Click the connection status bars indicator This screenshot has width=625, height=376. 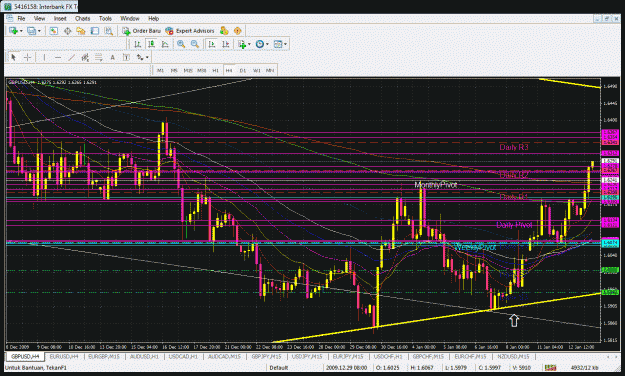pos(550,368)
